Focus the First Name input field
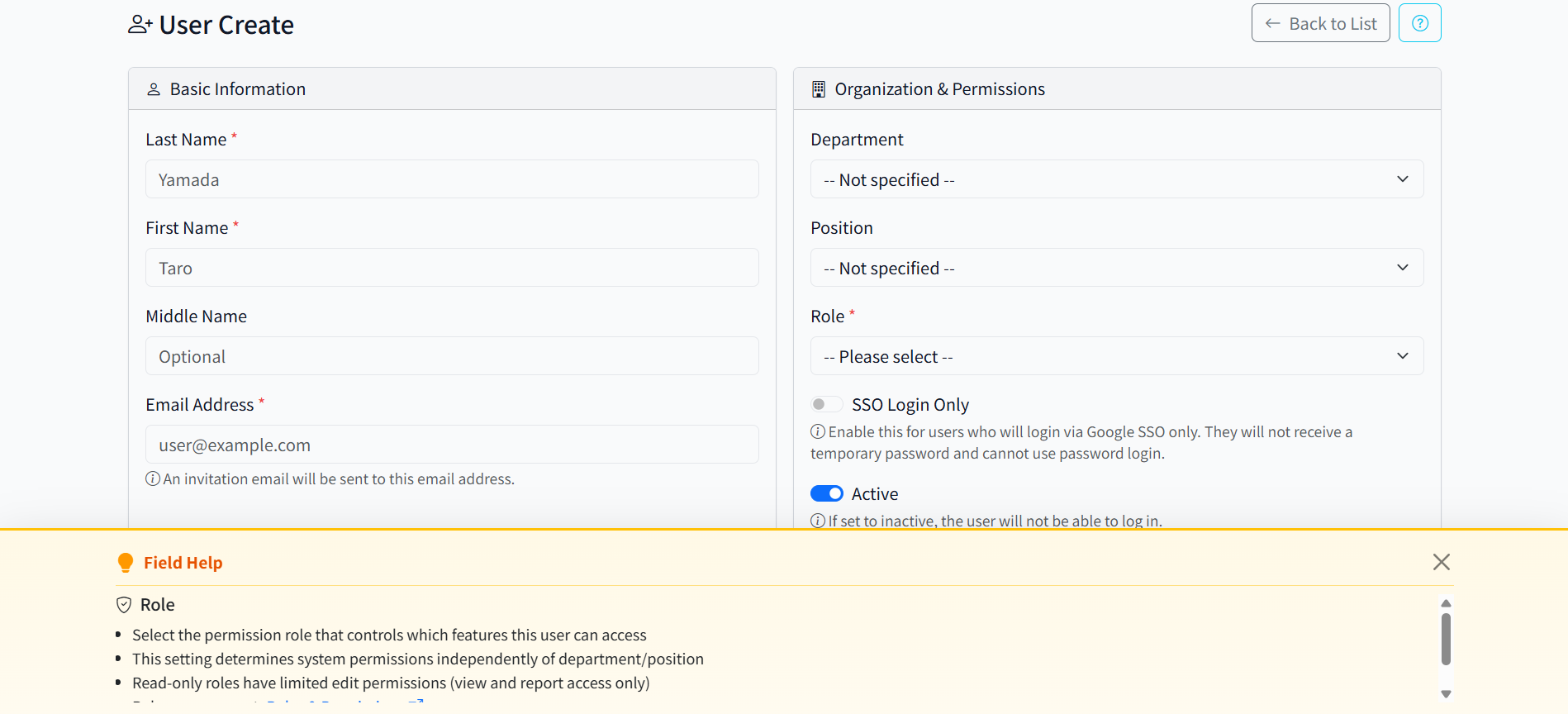This screenshot has width=1568, height=714. point(452,268)
